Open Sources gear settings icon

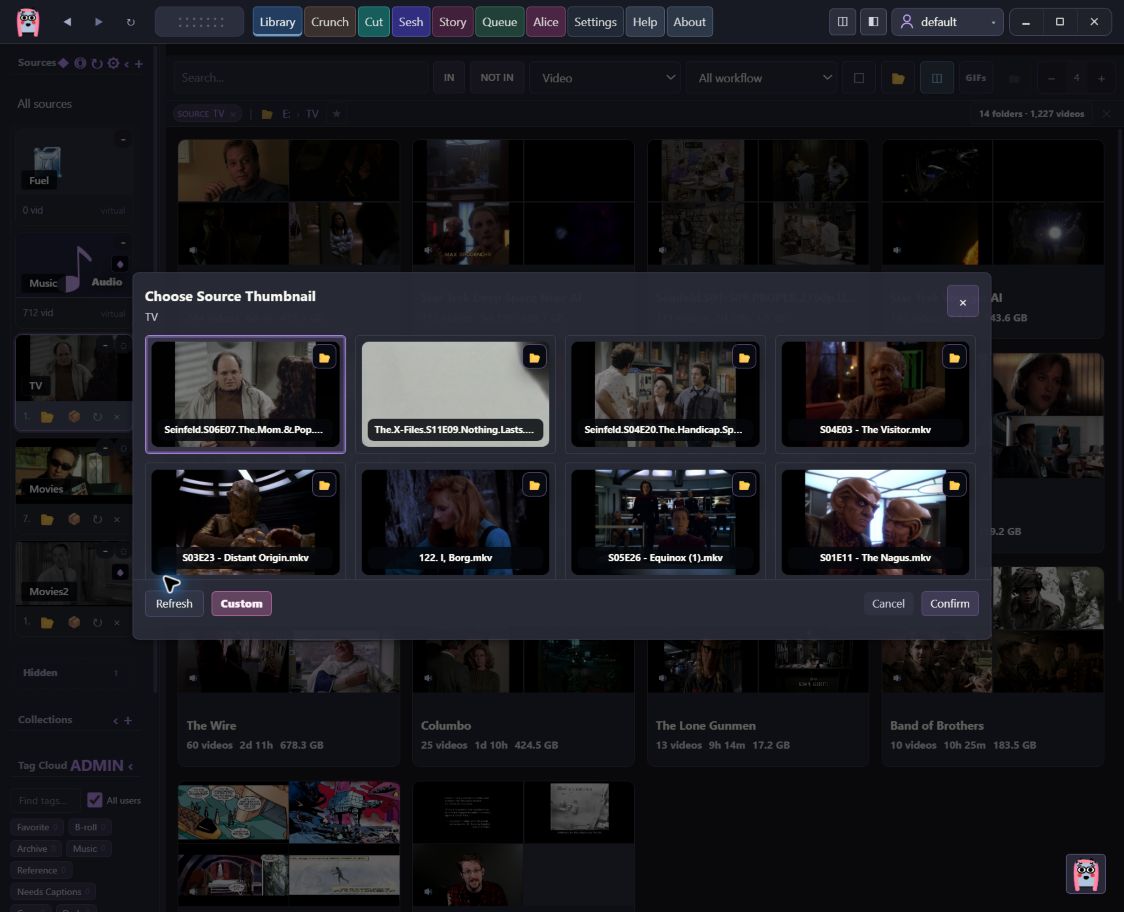113,63
